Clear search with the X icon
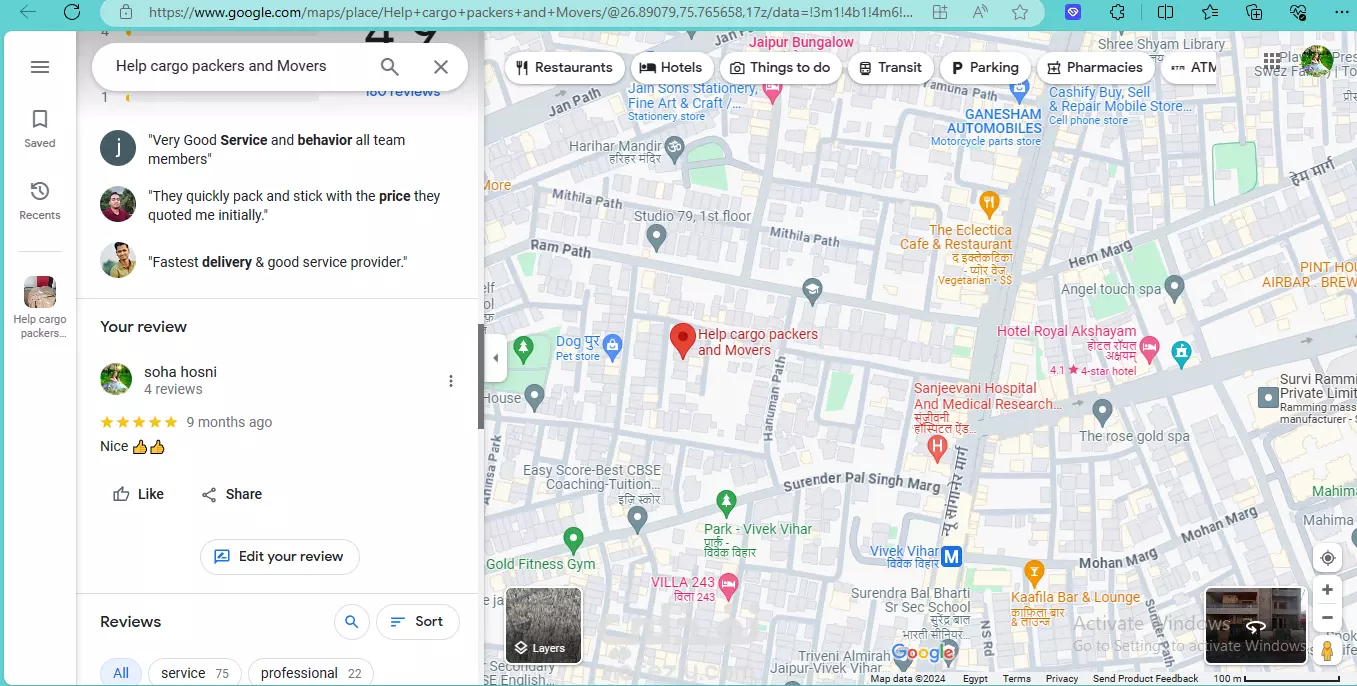Image resolution: width=1357 pixels, height=686 pixels. [x=441, y=67]
